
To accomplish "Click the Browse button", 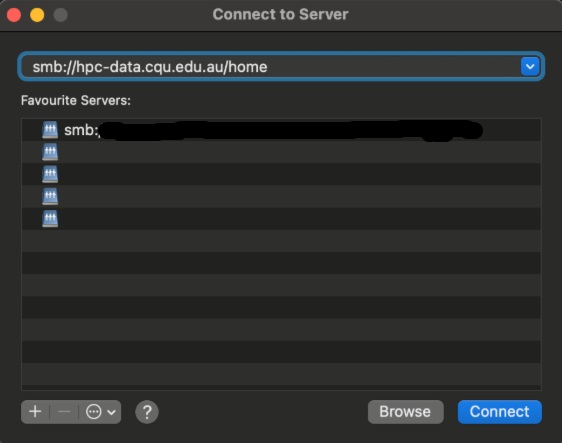I will 405,412.
